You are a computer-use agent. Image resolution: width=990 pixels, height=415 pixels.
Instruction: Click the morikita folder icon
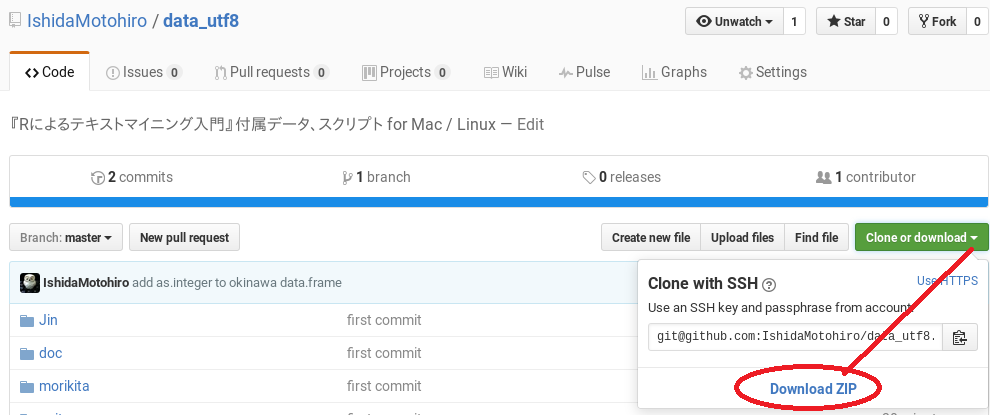(x=27, y=386)
